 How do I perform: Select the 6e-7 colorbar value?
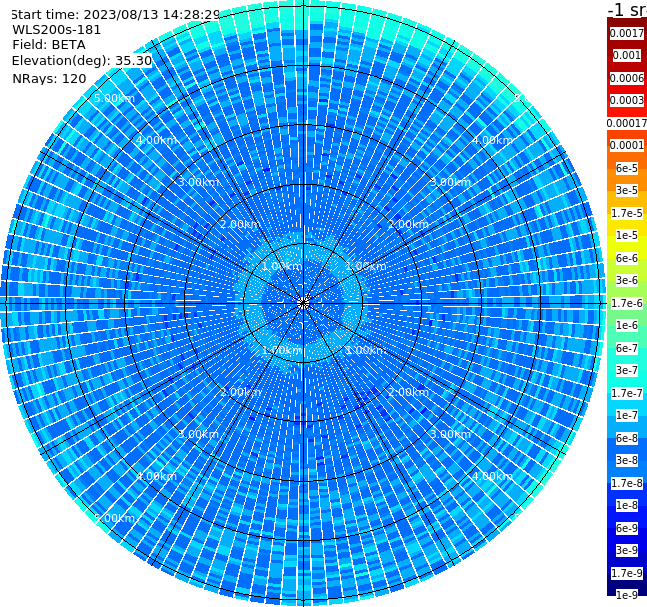click(627, 348)
